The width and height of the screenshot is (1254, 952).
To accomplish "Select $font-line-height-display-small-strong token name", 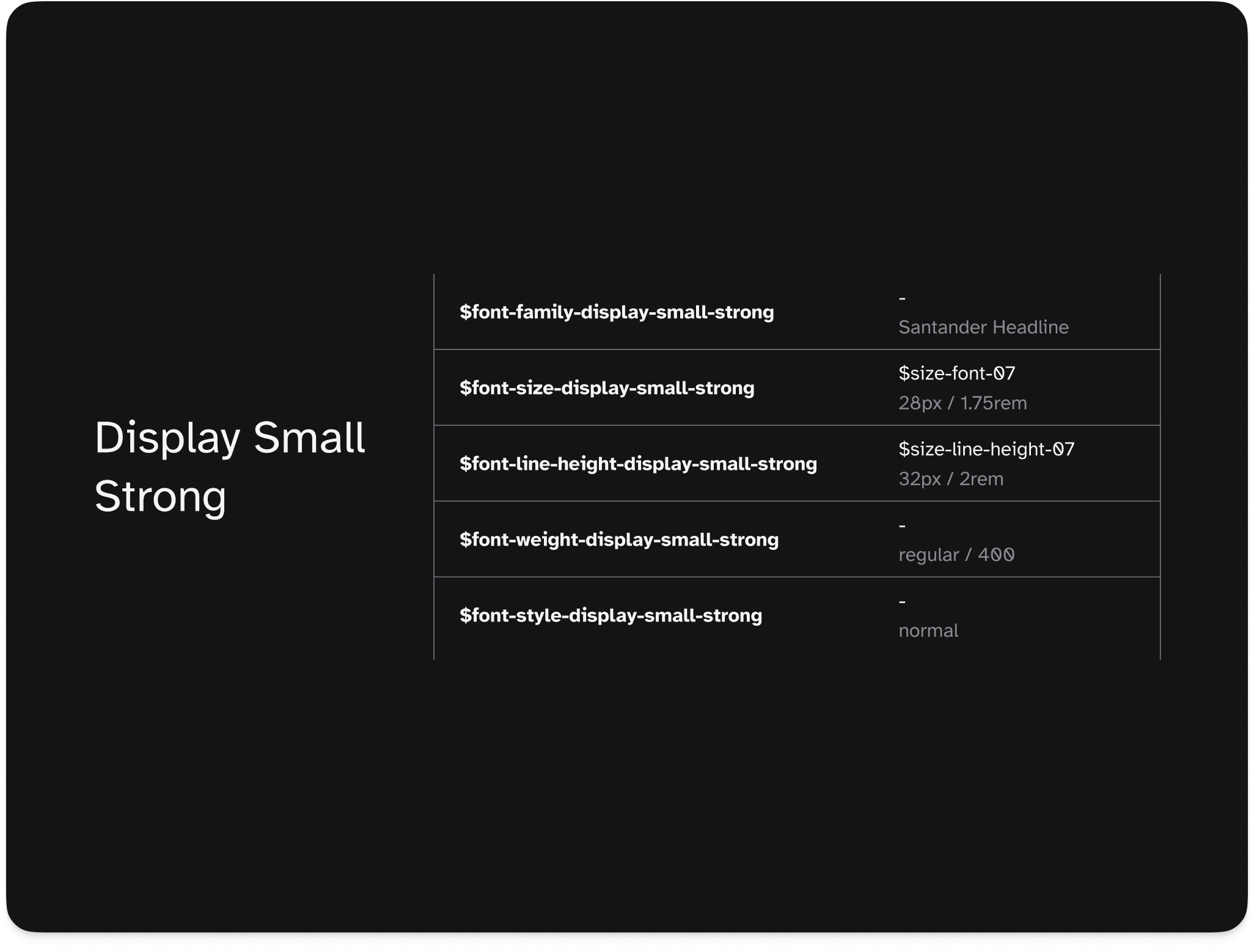I will (x=638, y=464).
